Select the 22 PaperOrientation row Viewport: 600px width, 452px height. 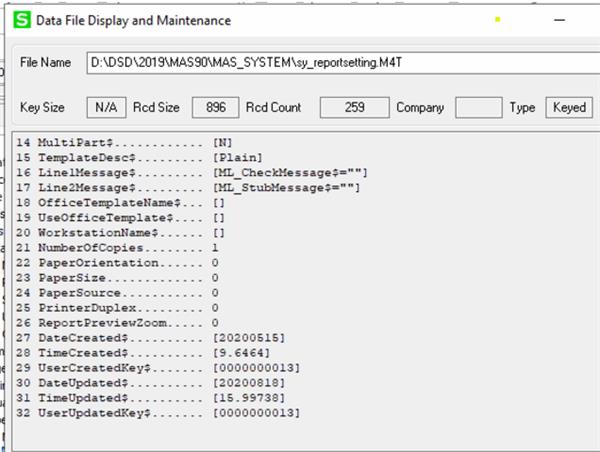coord(117,263)
